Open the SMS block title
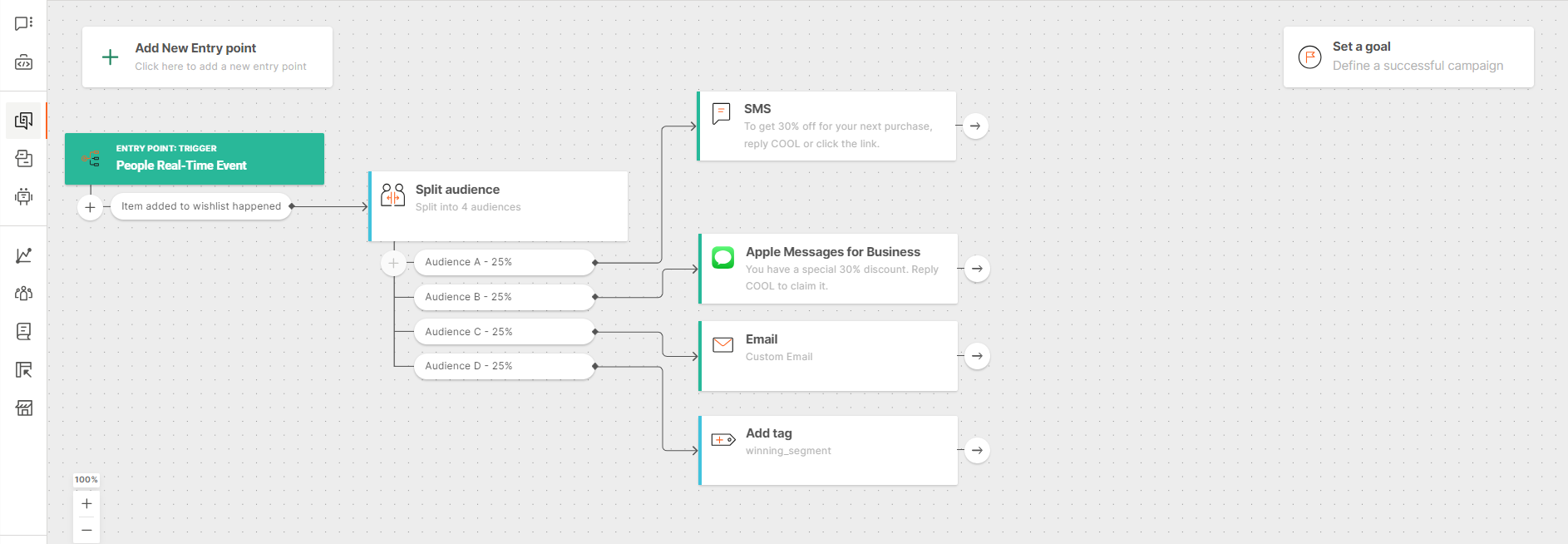This screenshot has height=544, width=1568. (757, 109)
